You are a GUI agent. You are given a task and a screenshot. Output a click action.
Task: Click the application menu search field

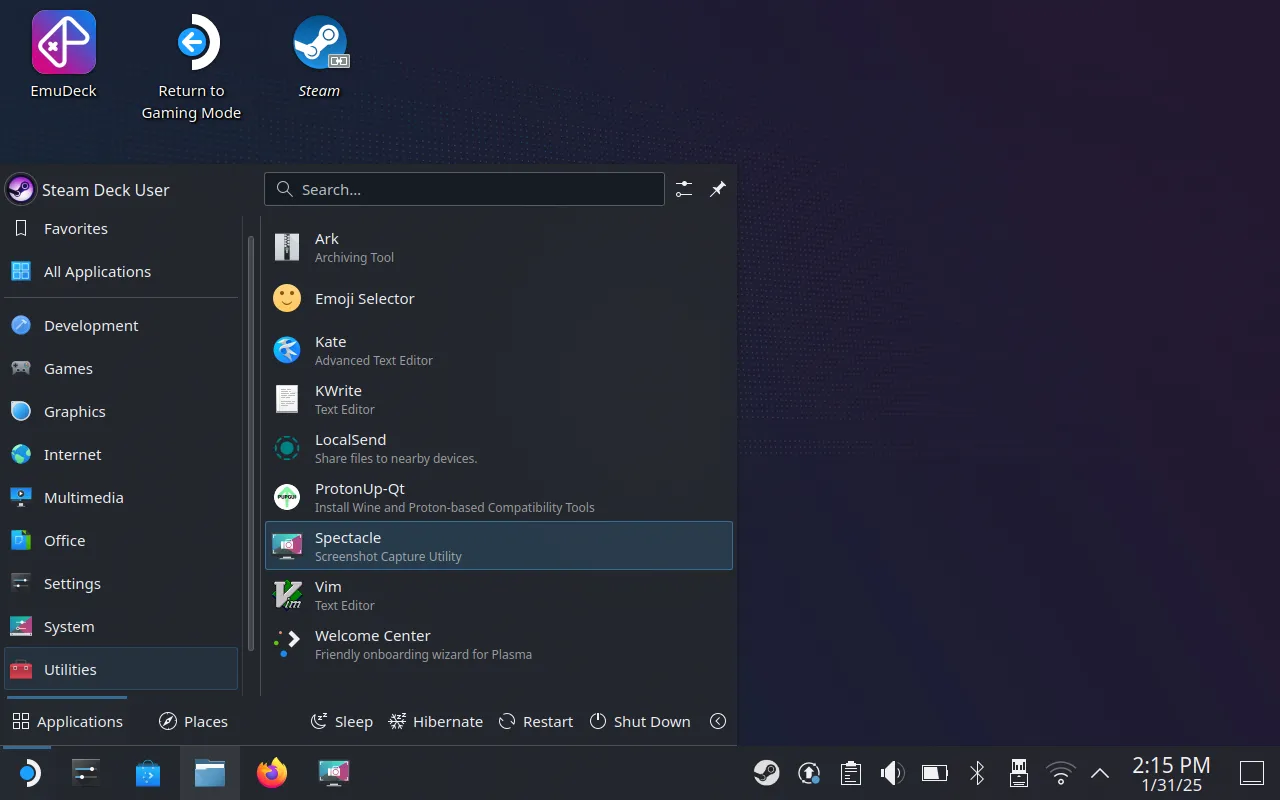coord(465,189)
